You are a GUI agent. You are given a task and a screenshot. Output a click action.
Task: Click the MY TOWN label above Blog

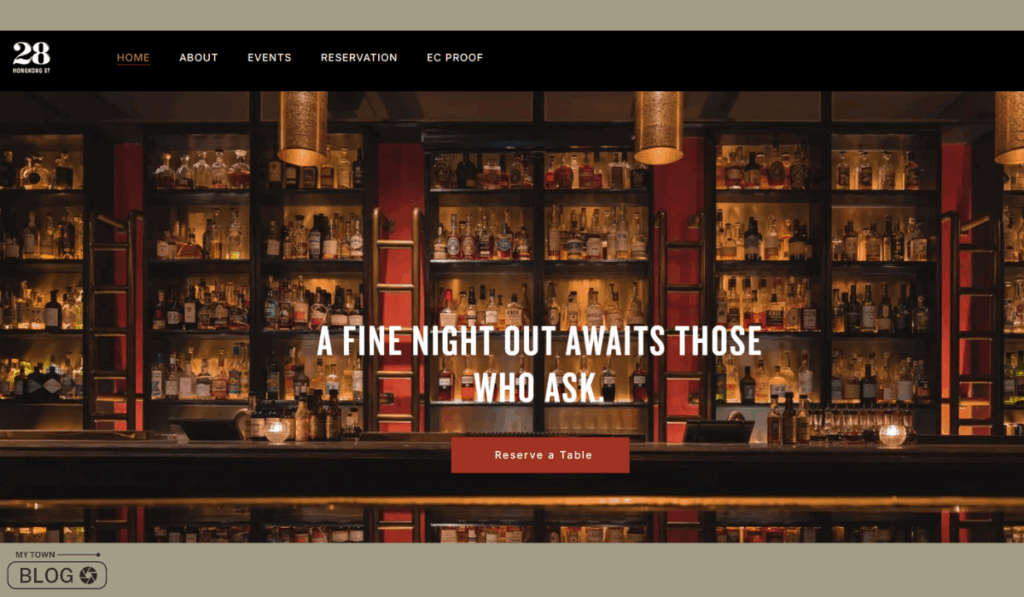(35, 555)
